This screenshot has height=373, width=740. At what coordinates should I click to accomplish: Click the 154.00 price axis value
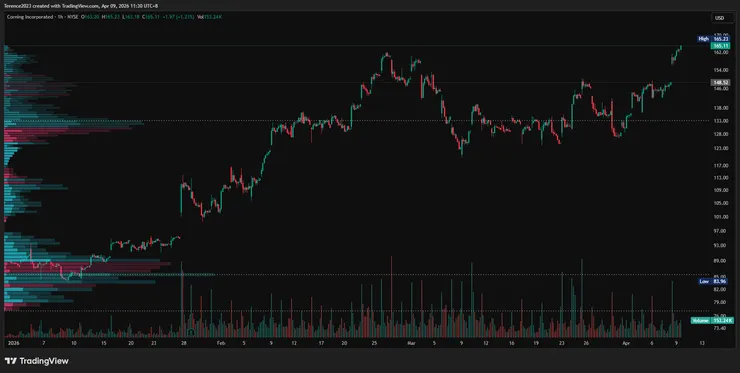[720, 70]
